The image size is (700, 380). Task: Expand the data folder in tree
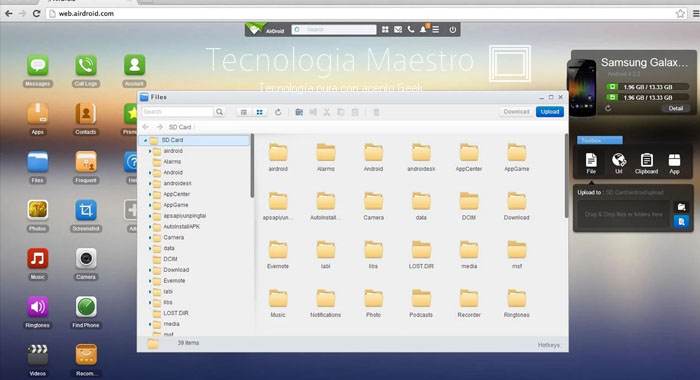click(150, 248)
